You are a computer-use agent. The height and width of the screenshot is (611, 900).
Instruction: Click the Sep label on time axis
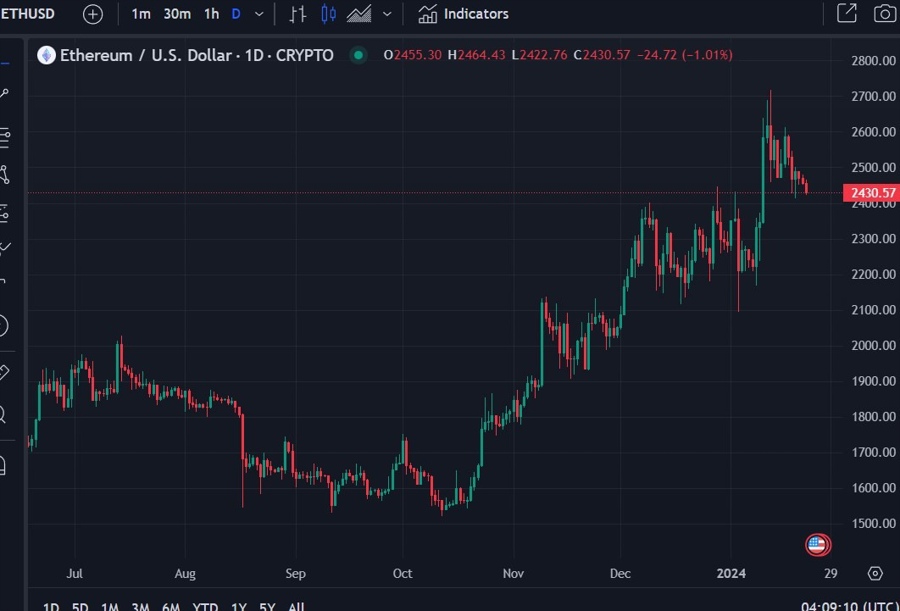[295, 573]
